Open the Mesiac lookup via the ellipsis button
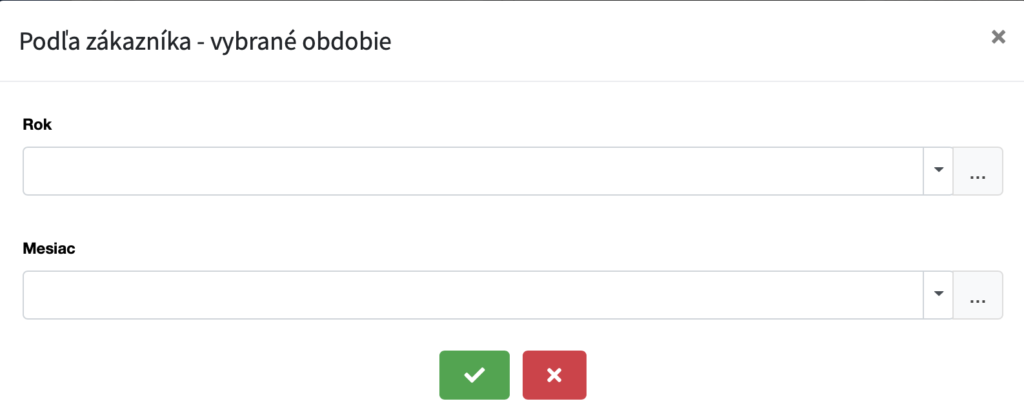 (978, 295)
